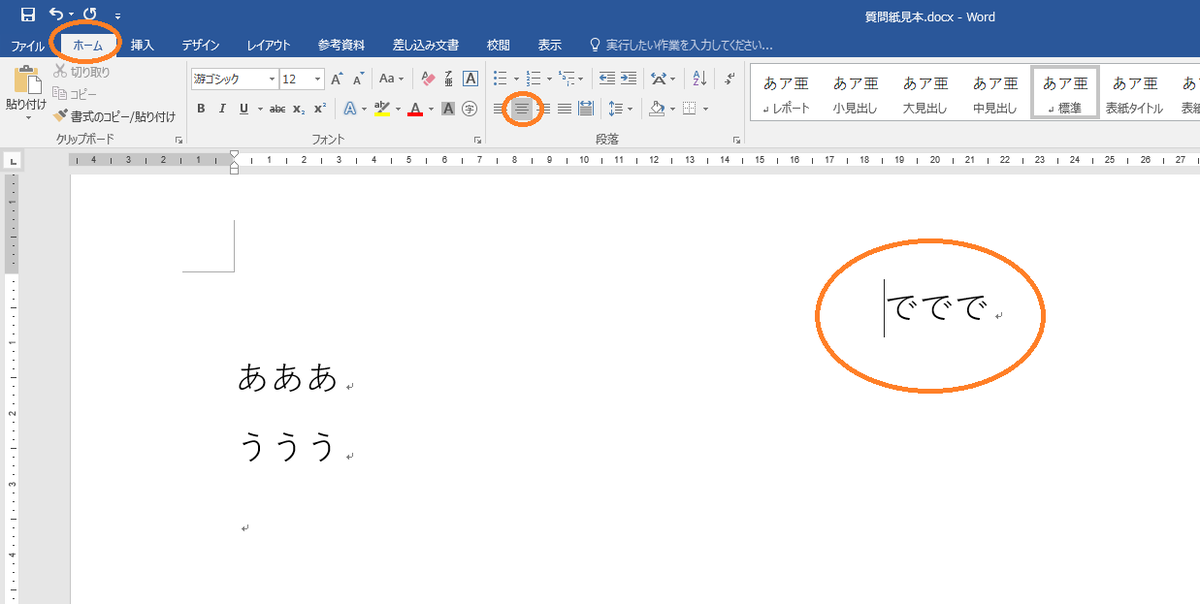Justify the paragraph
This screenshot has width=1200, height=604.
(564, 108)
